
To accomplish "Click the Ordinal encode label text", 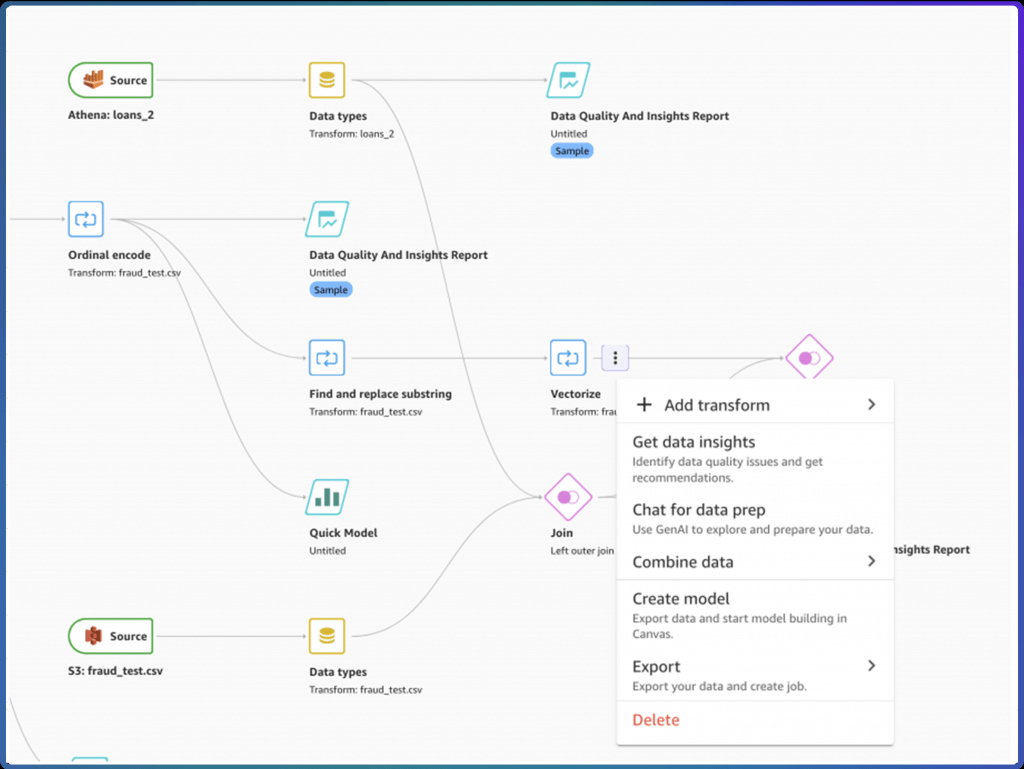I will coord(109,255).
